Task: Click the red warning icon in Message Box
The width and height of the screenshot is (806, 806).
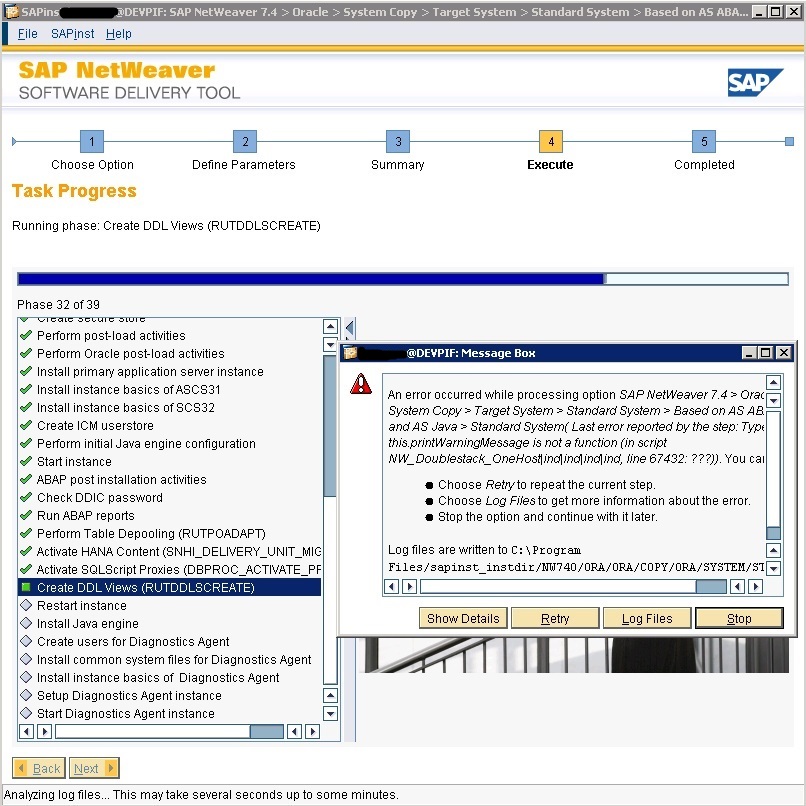Action: [361, 384]
